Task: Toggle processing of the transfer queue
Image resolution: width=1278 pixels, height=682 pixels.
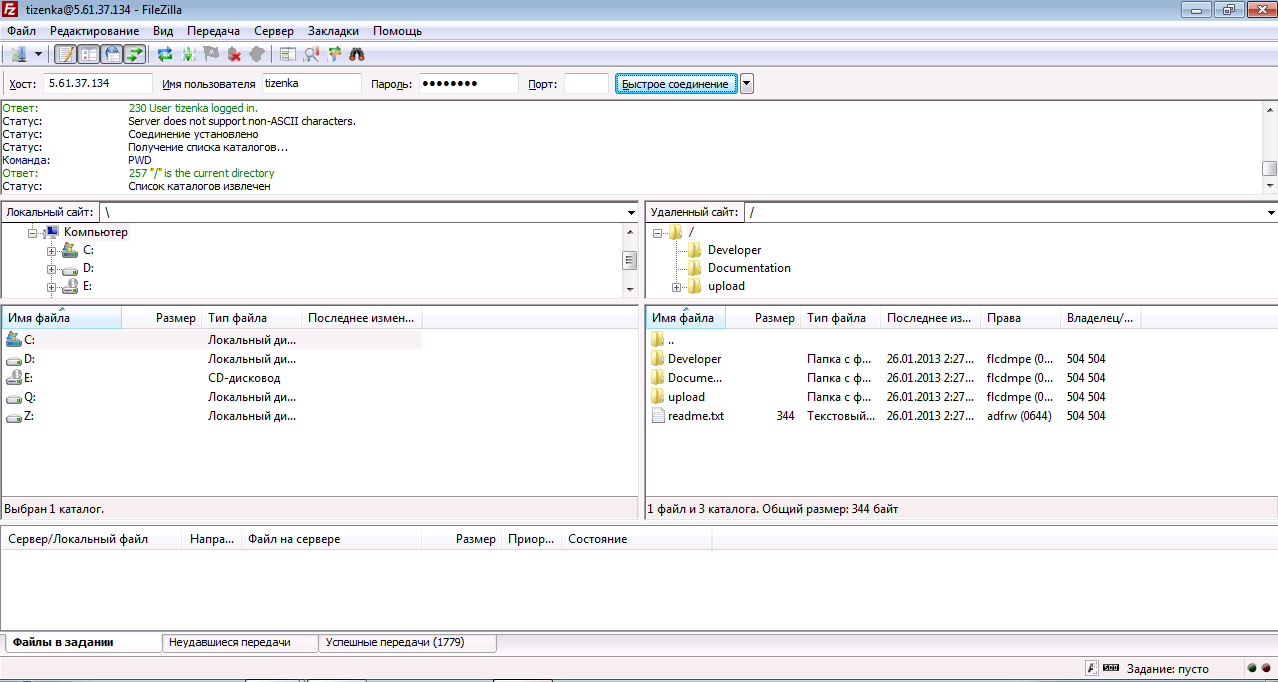Action: pyautogui.click(x=188, y=54)
